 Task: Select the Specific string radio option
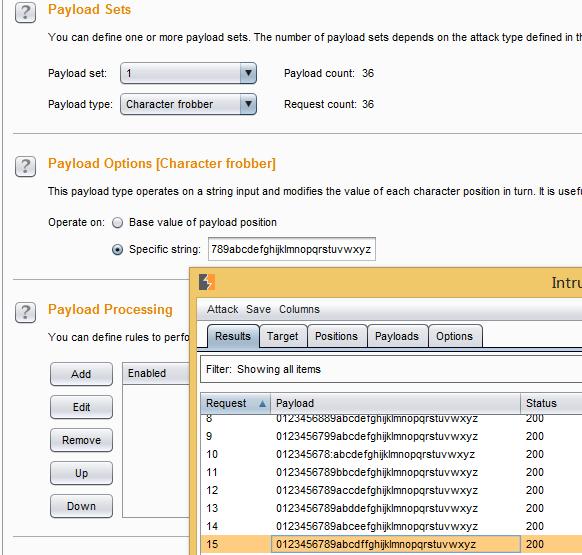[x=118, y=250]
